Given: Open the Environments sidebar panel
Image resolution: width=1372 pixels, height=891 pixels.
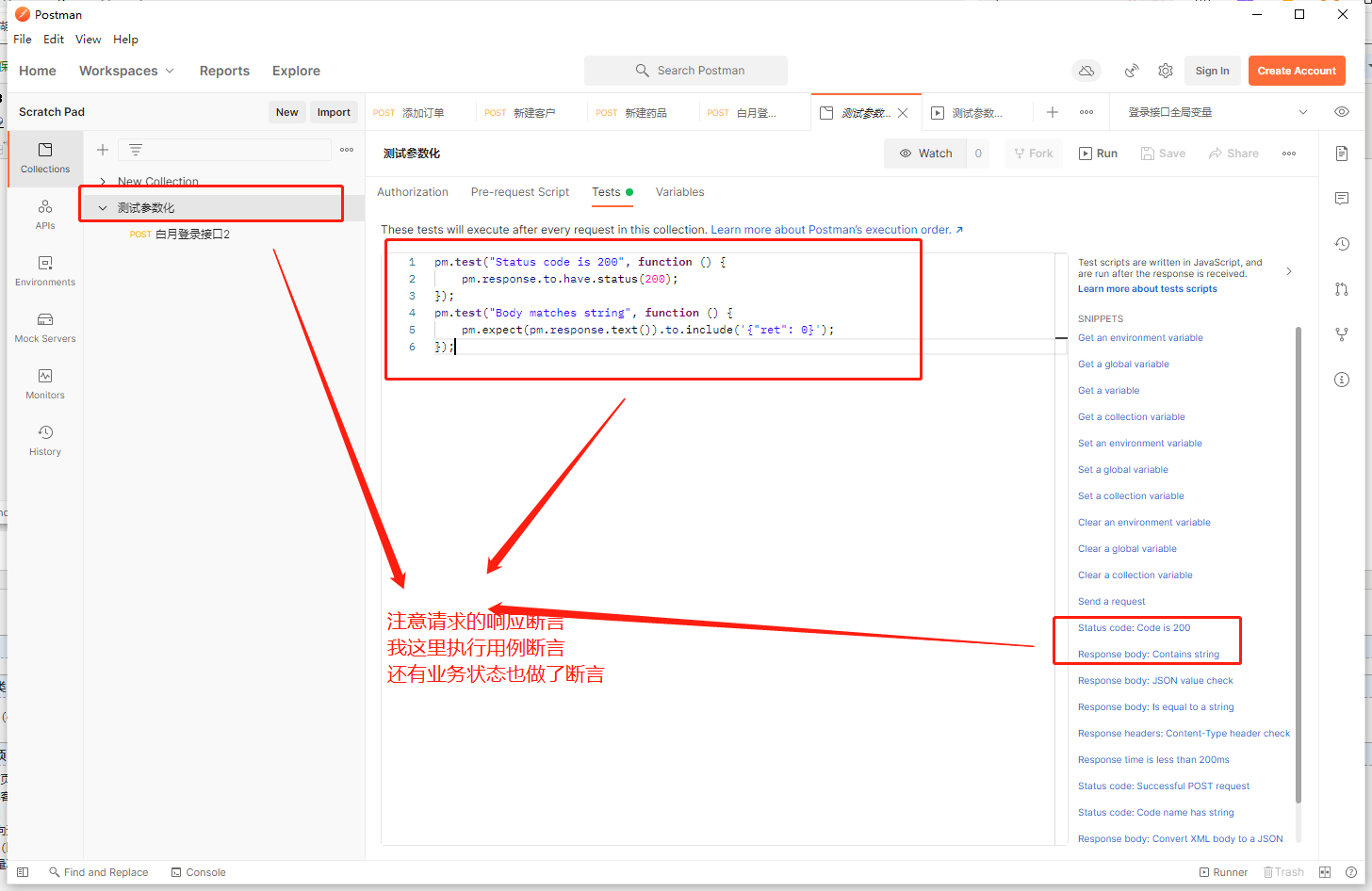Looking at the screenshot, I should point(45,270).
